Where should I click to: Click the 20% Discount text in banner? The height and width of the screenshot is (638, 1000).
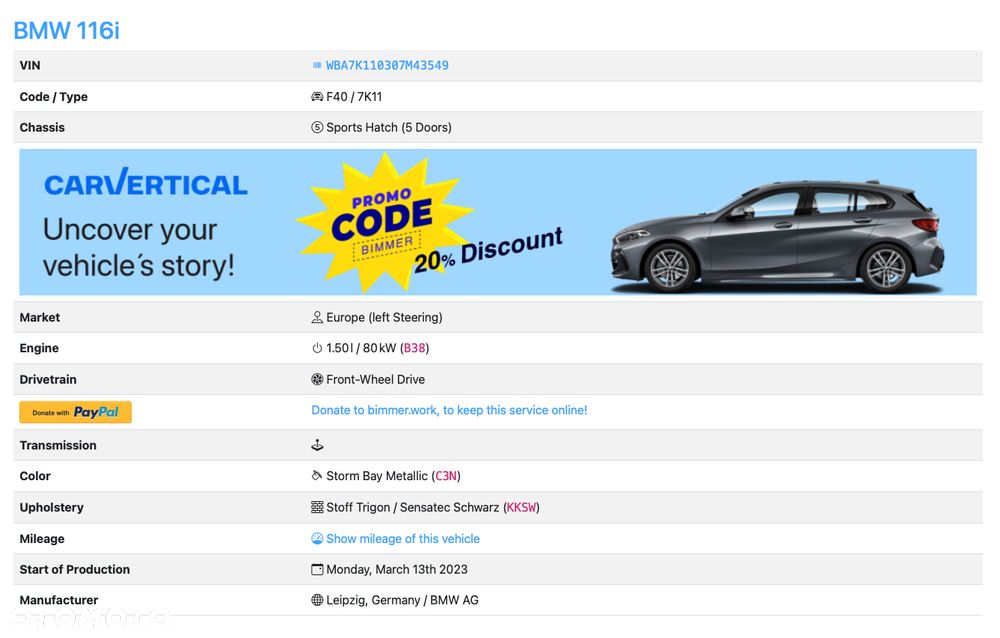489,249
